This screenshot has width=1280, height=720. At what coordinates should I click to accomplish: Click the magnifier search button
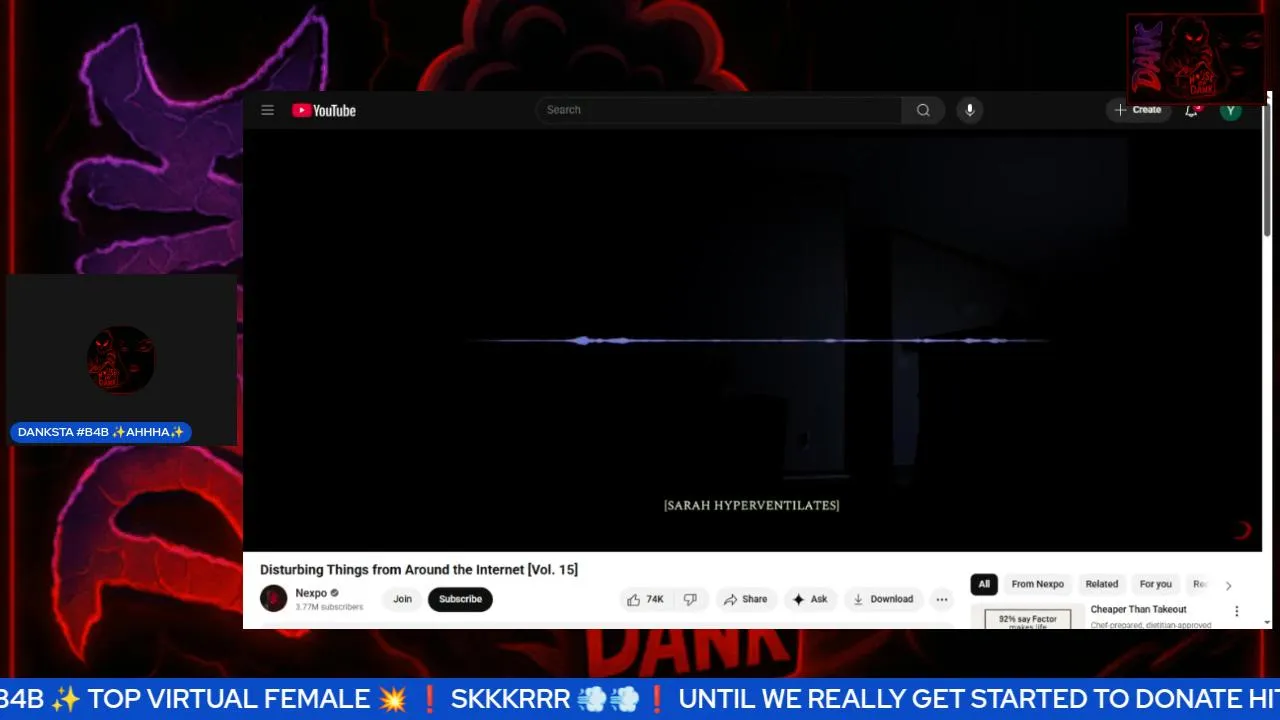click(923, 110)
